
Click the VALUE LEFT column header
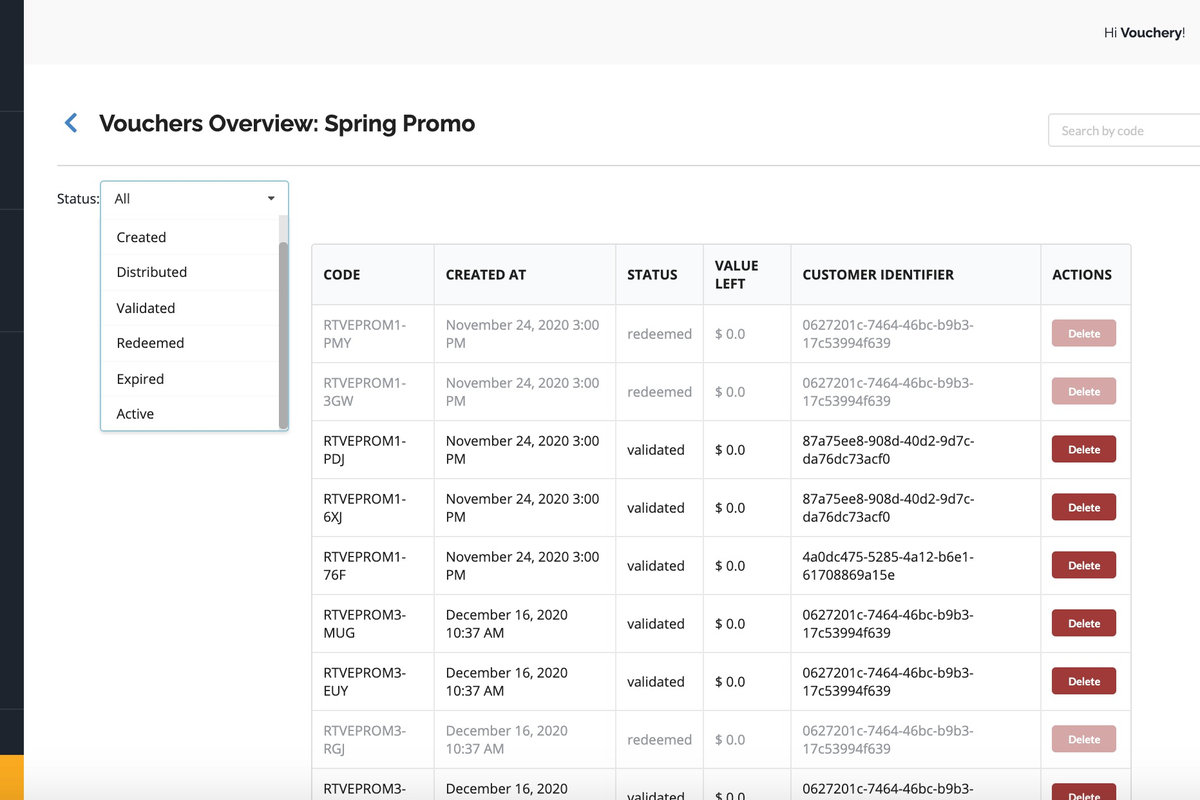[x=747, y=274]
